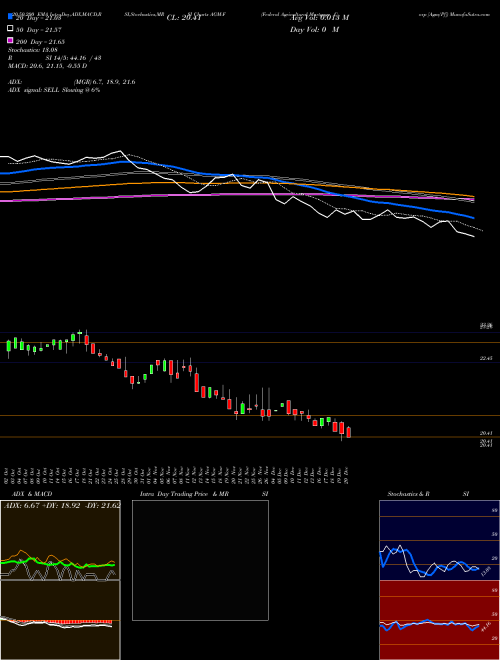The image size is (500, 660).
Task: Click the 'MACD: 20.6, 21.15, -0.55 D' line
Action: pos(48,66)
